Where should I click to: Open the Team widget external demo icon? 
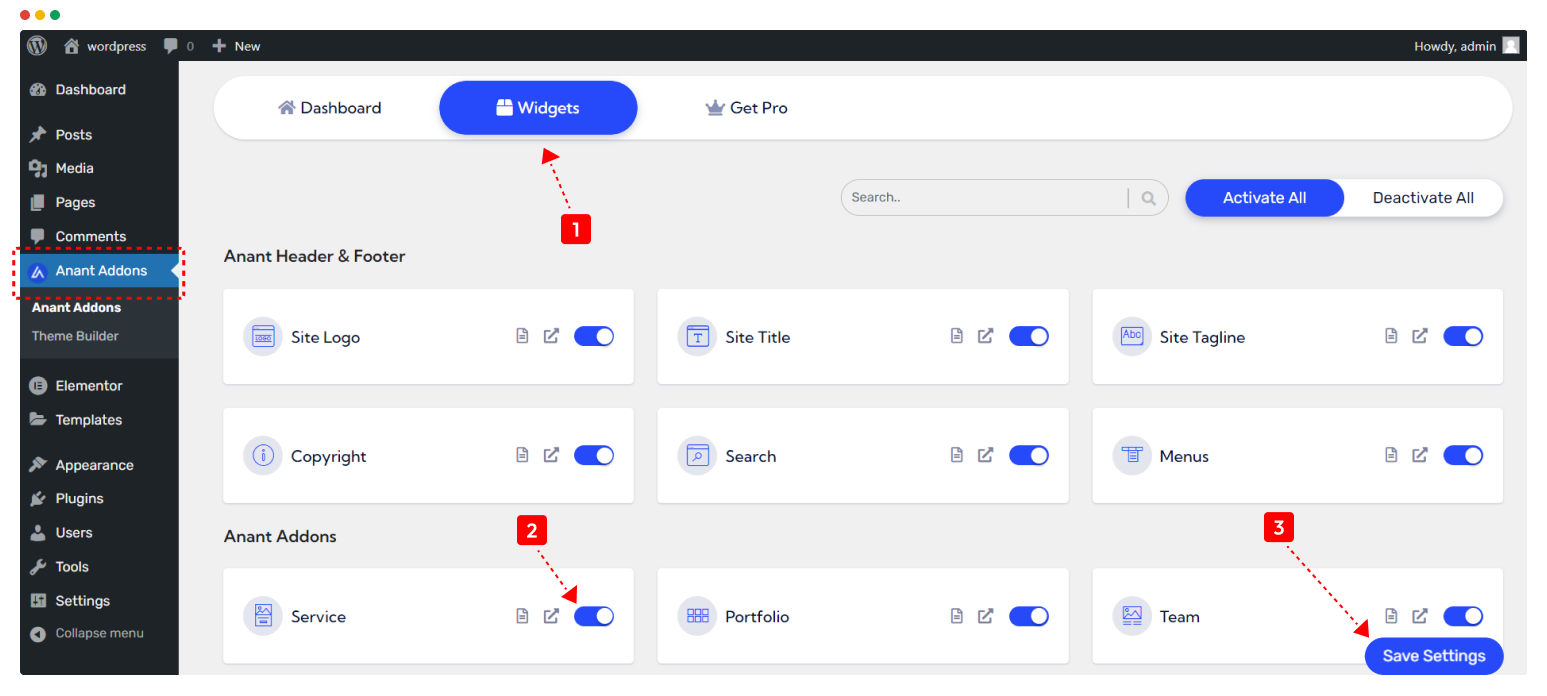point(1420,616)
